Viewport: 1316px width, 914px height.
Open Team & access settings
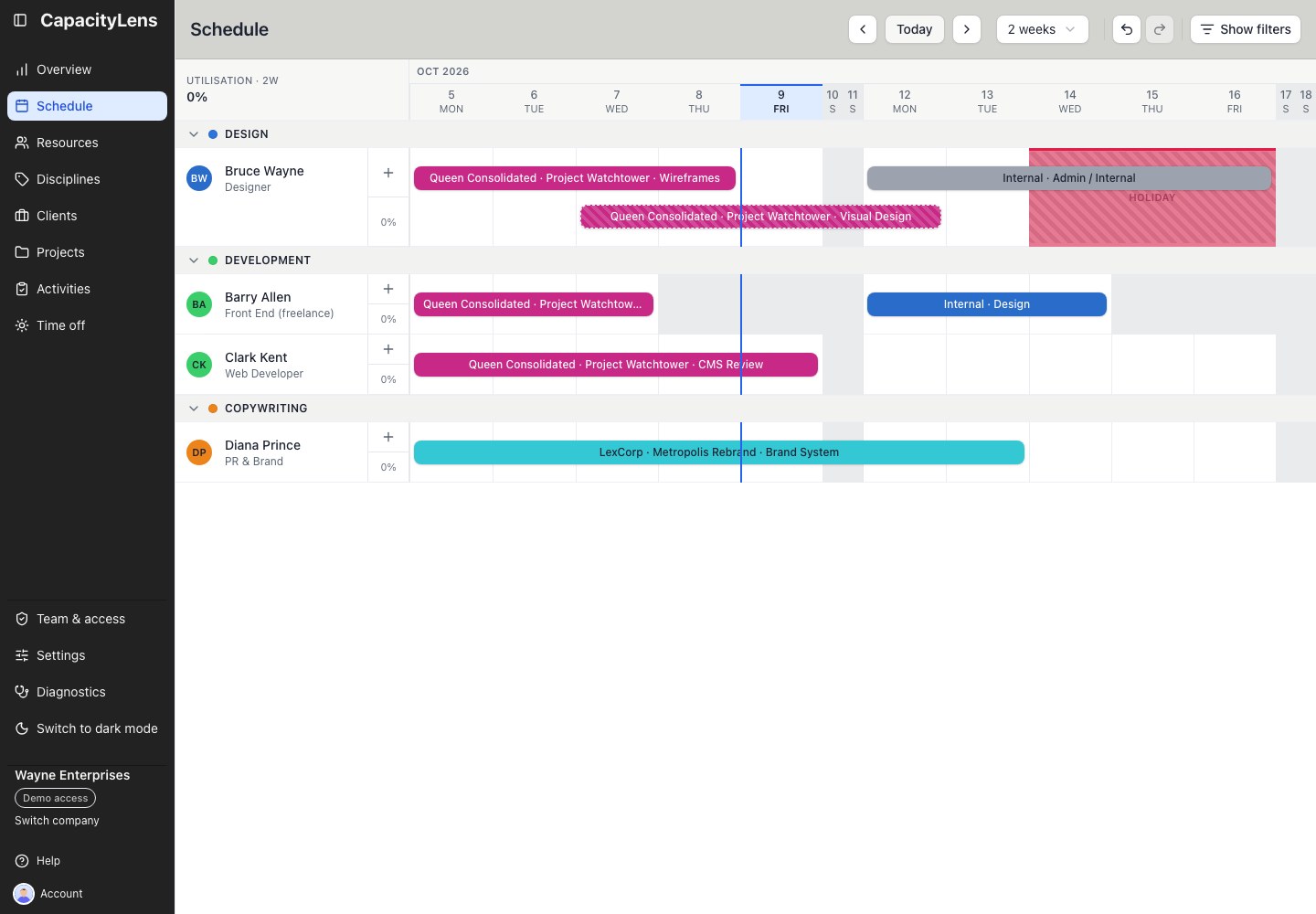tap(87, 619)
